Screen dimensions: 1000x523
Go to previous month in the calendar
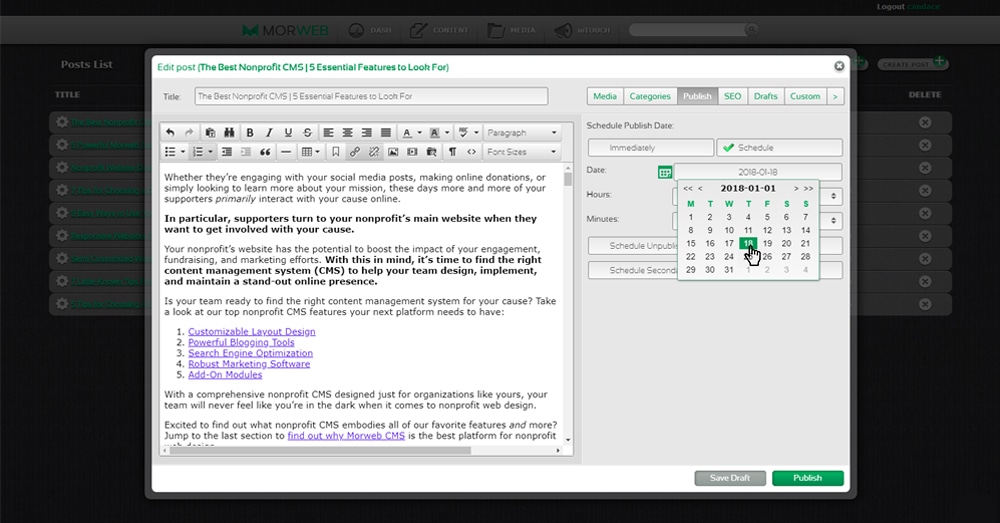point(700,189)
